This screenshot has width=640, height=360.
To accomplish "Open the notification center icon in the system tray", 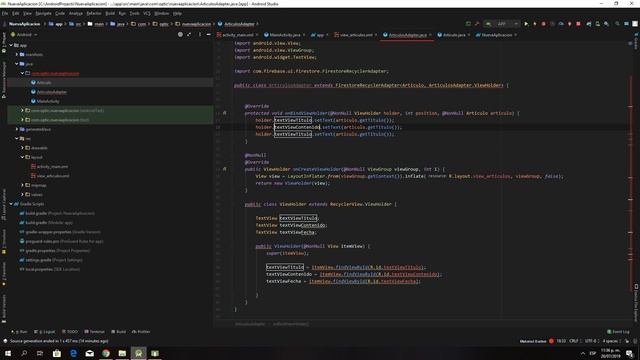I will pyautogui.click(x=630, y=353).
